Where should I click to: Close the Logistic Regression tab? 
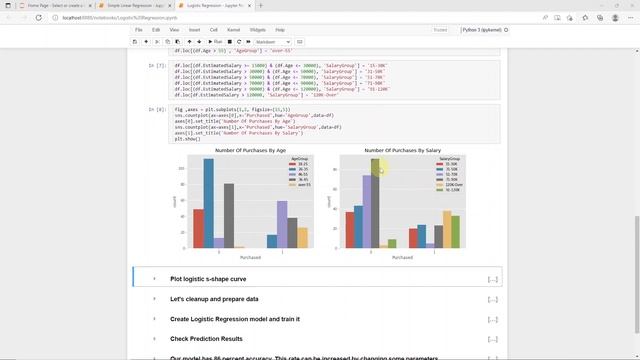tap(249, 6)
